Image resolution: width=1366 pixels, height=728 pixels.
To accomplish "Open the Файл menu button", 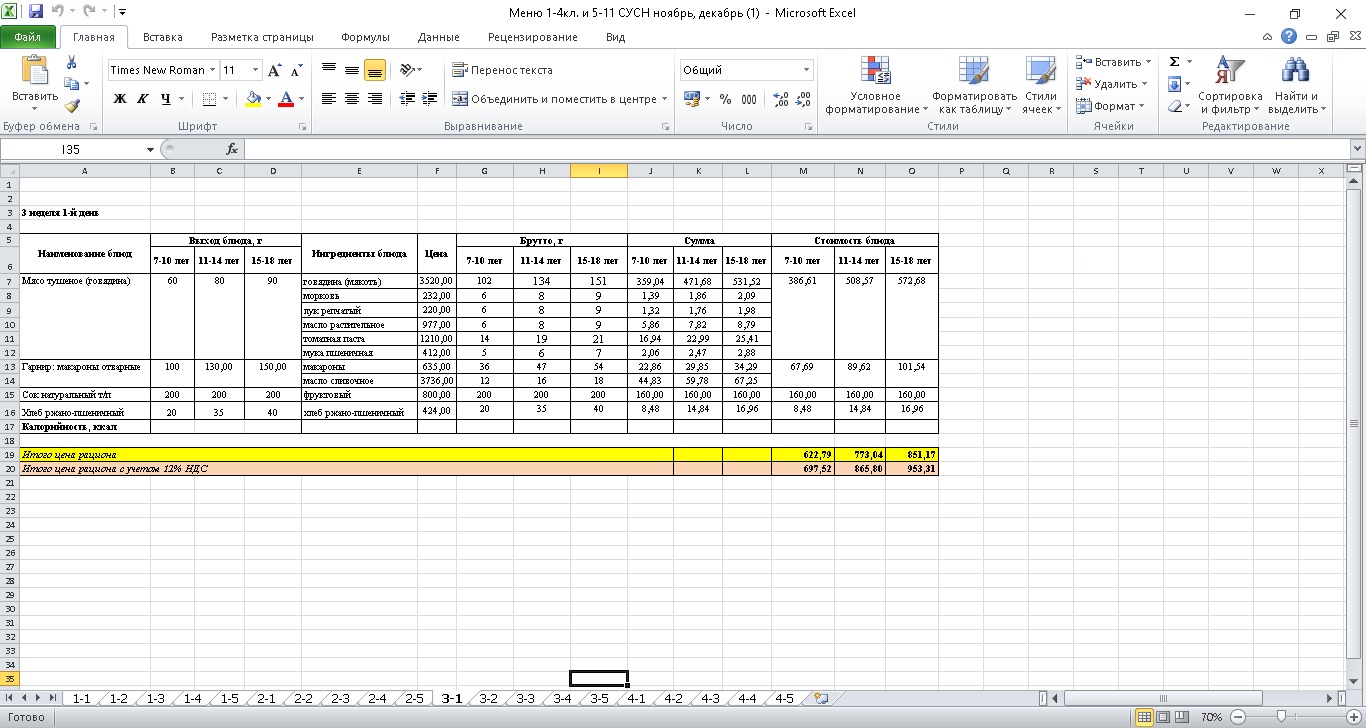I will click(x=28, y=37).
